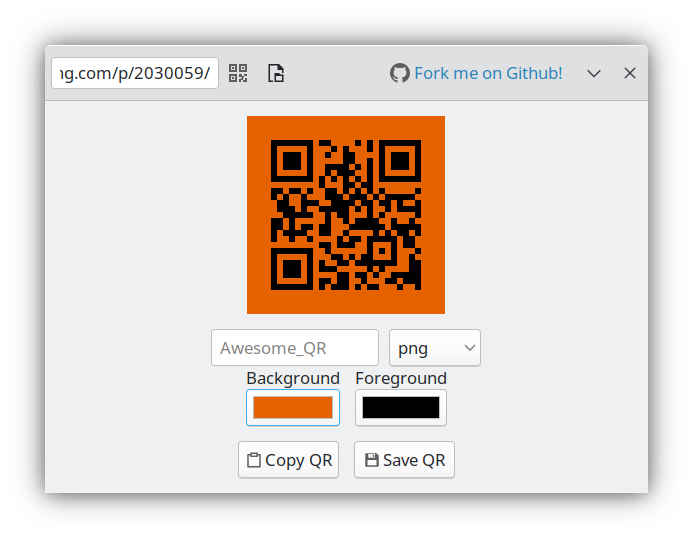Click the file paste icon
Screen dimensions: 693x538
276,73
